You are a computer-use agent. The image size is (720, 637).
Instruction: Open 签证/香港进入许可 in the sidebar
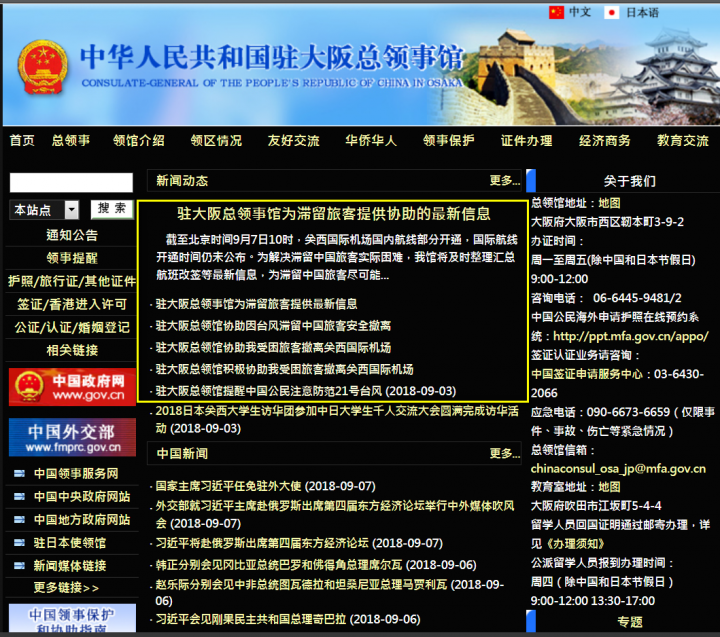click(x=72, y=304)
